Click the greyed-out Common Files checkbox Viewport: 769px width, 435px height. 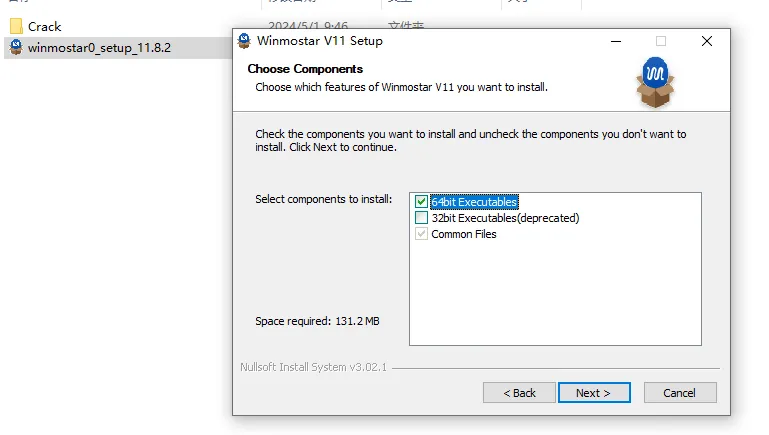(x=421, y=234)
